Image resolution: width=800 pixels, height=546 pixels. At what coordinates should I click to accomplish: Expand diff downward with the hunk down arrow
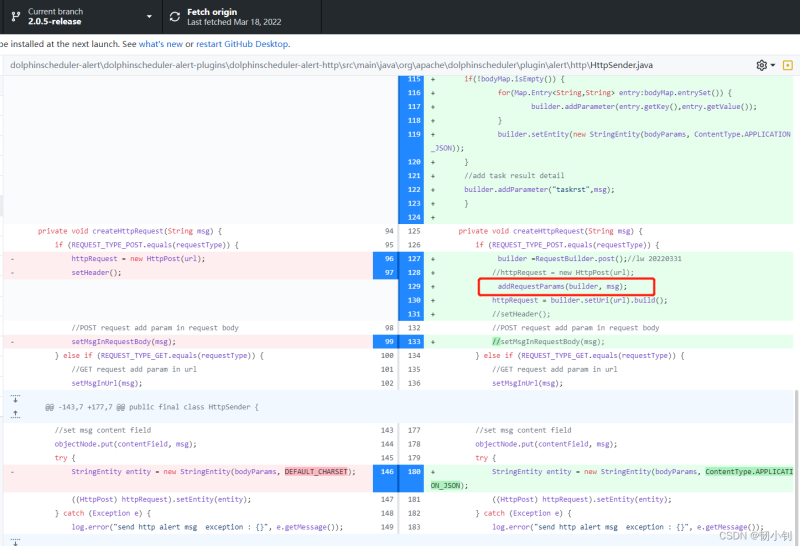pyautogui.click(x=15, y=399)
